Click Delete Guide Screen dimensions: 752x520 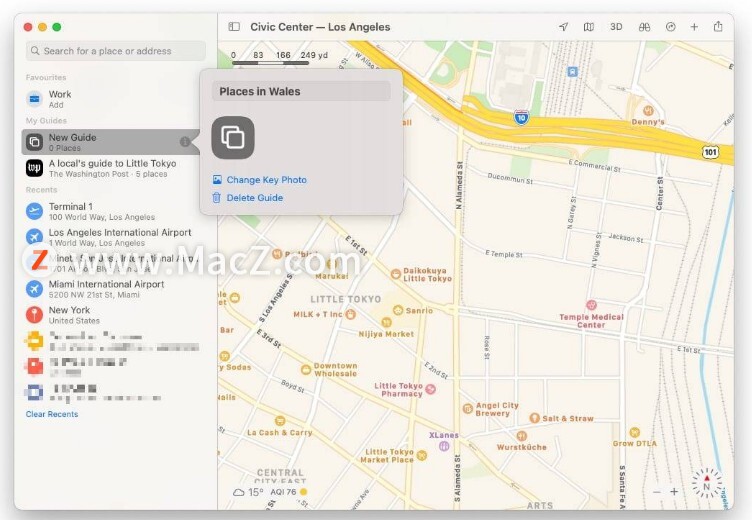pos(255,198)
